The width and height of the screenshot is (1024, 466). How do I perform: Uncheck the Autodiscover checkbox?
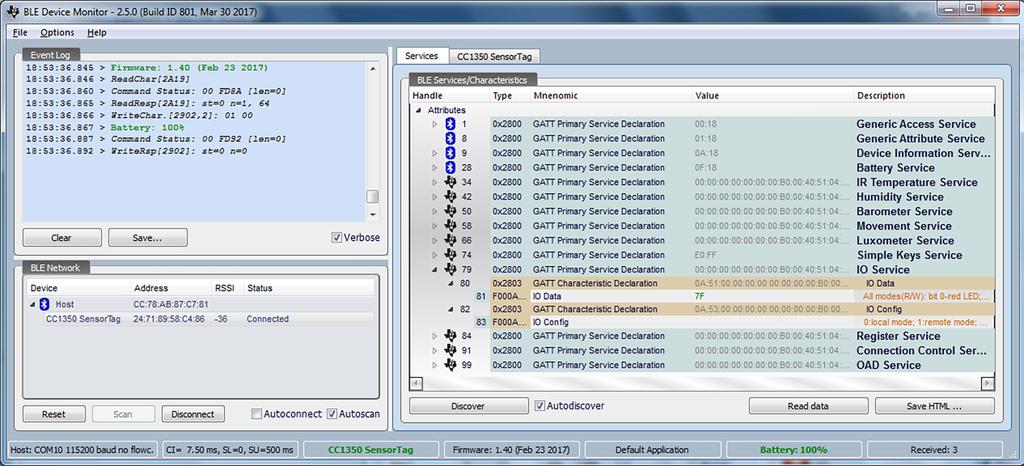coord(539,406)
